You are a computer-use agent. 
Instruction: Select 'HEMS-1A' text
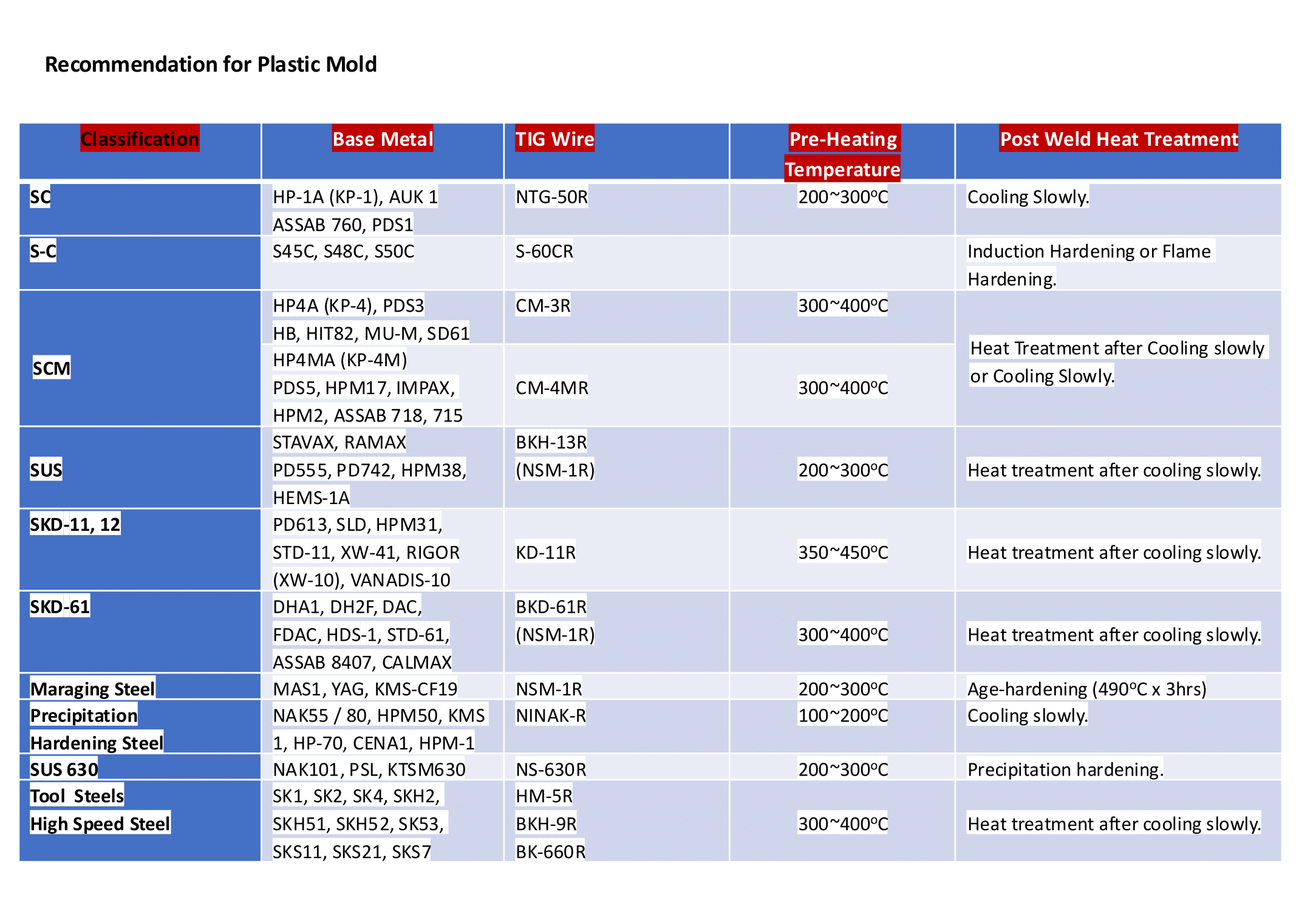coord(311,498)
